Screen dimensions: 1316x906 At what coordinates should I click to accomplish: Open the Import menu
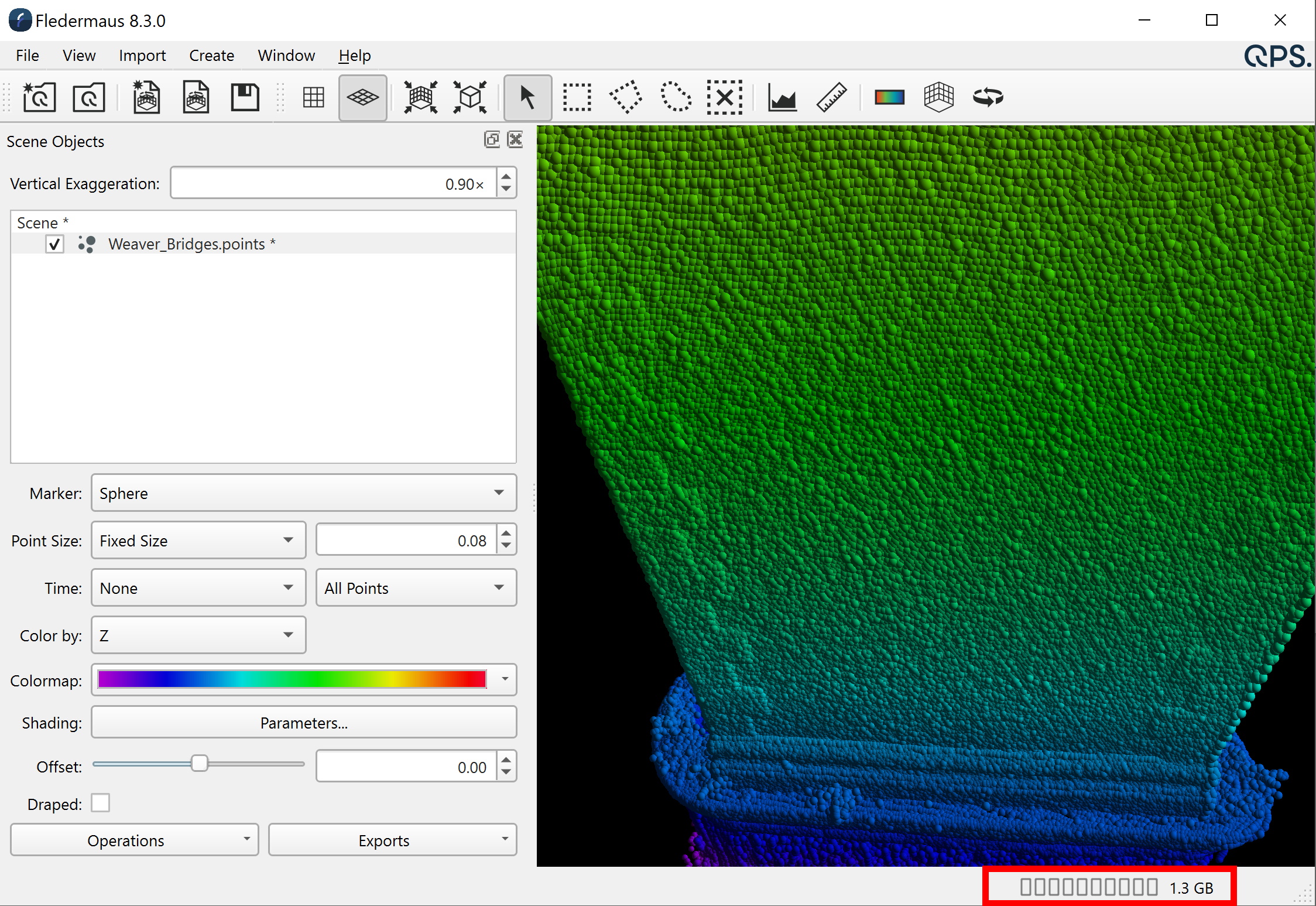pyautogui.click(x=142, y=56)
